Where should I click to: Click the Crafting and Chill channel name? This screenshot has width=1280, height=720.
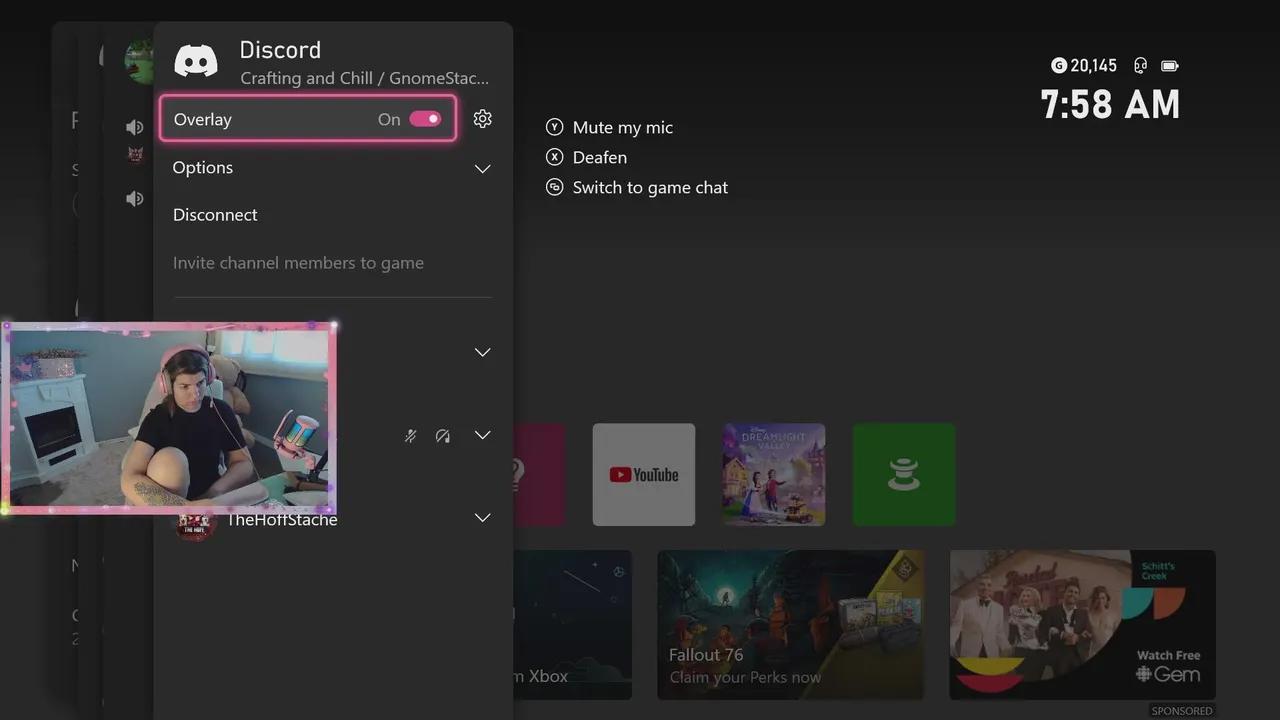pyautogui.click(x=365, y=78)
